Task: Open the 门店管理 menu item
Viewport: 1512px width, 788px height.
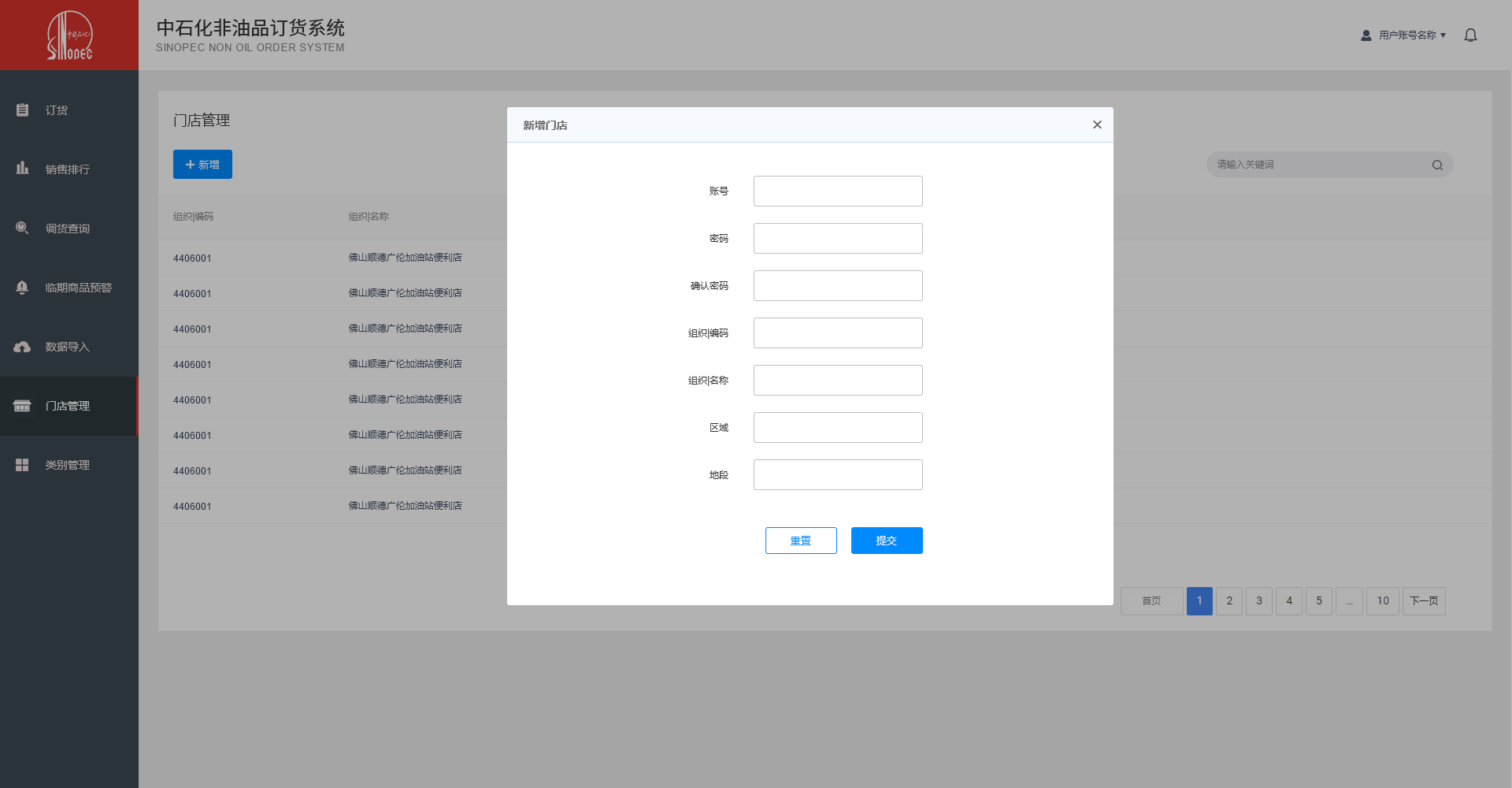Action: [x=68, y=406]
